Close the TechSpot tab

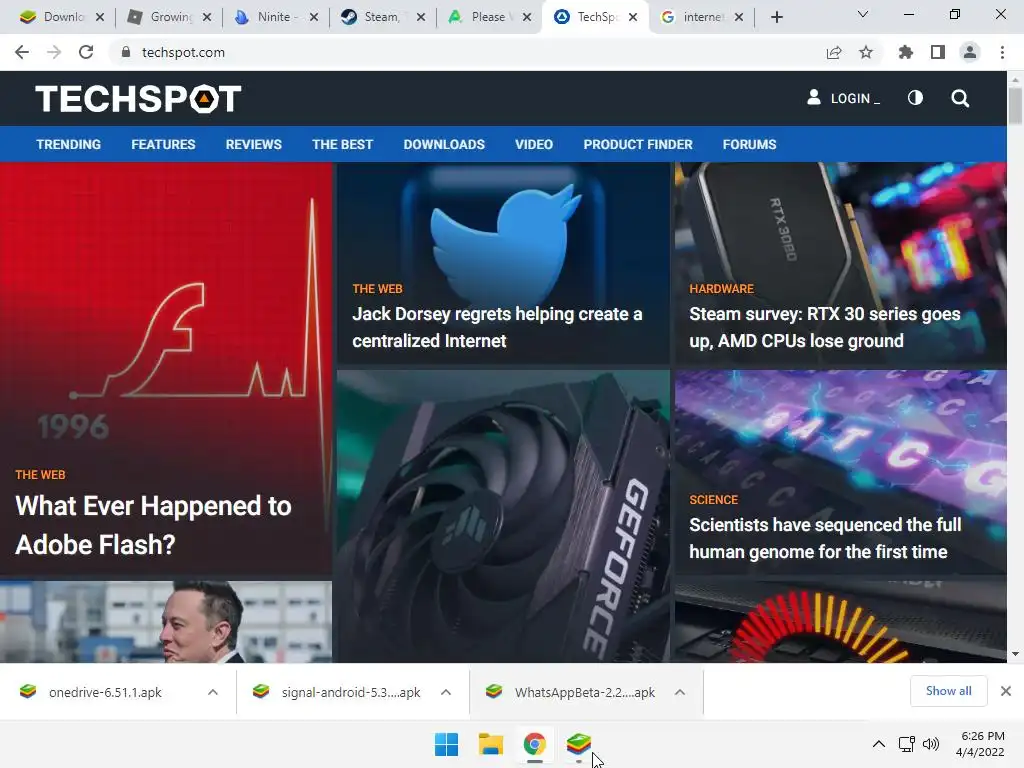633,17
